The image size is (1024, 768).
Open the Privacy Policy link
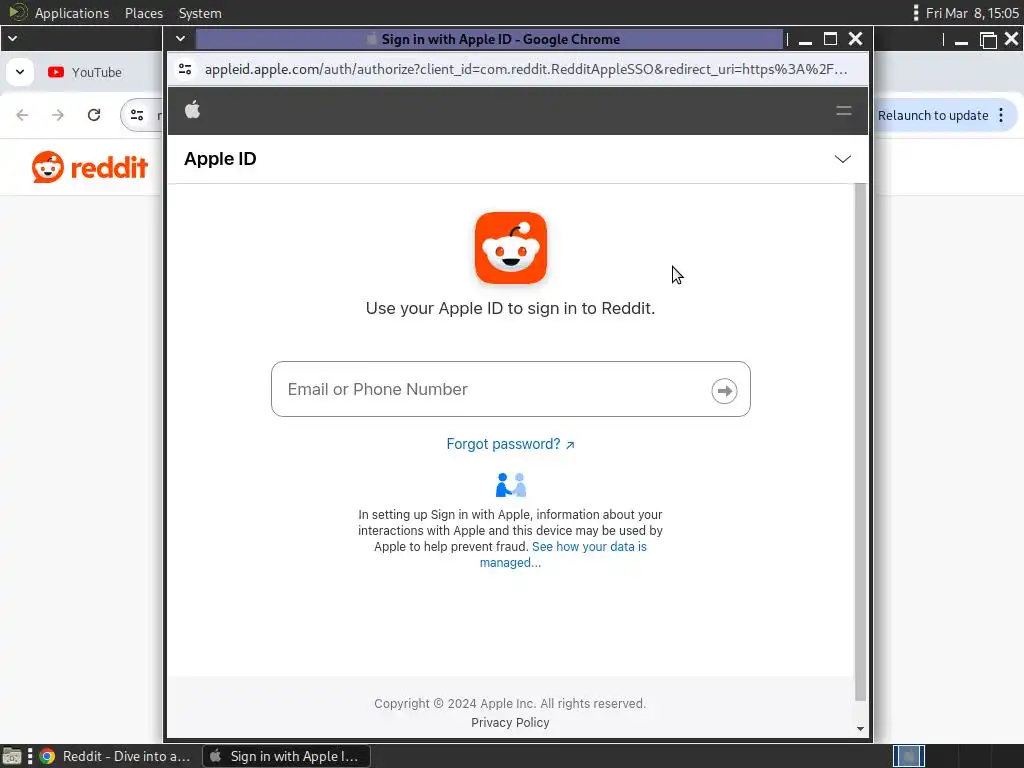tap(510, 722)
